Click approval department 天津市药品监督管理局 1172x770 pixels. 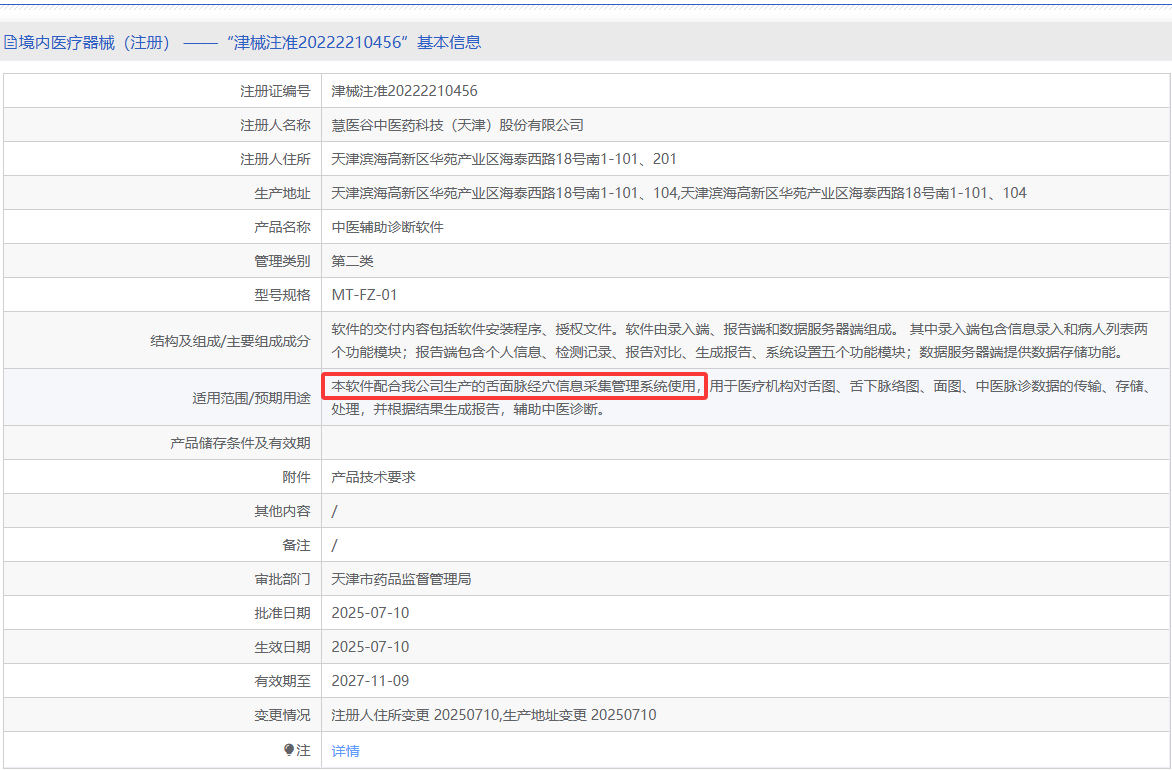coord(401,579)
